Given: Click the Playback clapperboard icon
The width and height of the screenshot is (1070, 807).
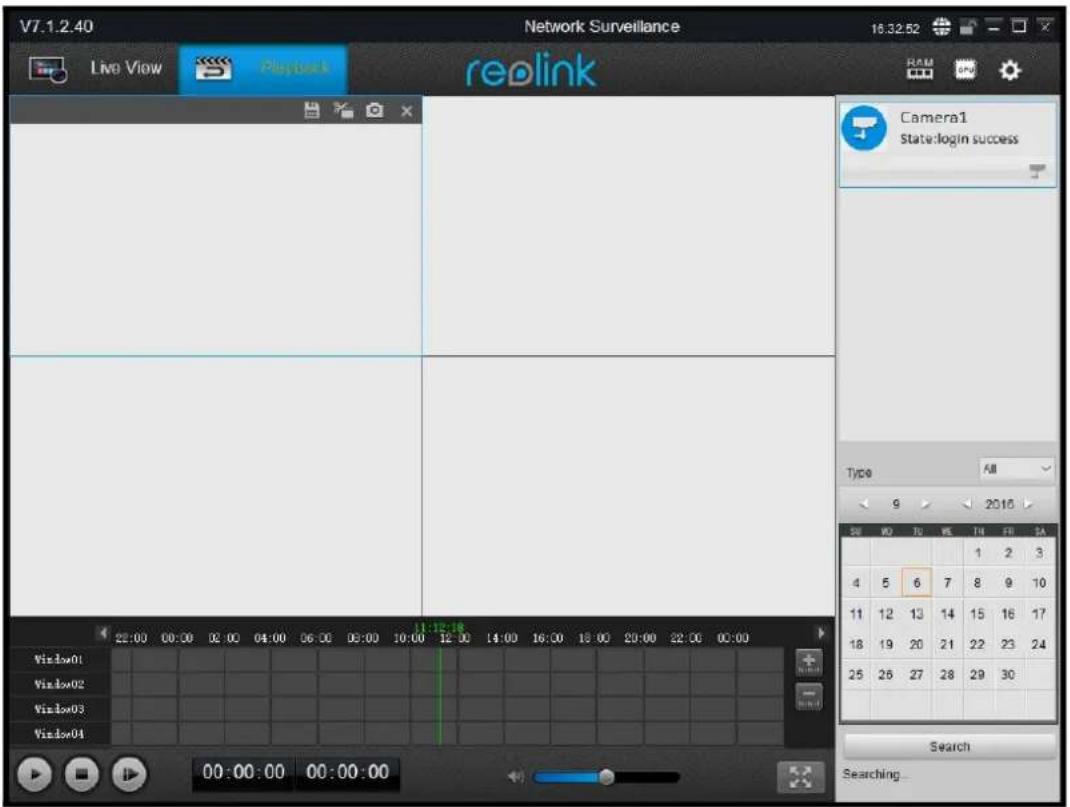Looking at the screenshot, I should point(214,68).
